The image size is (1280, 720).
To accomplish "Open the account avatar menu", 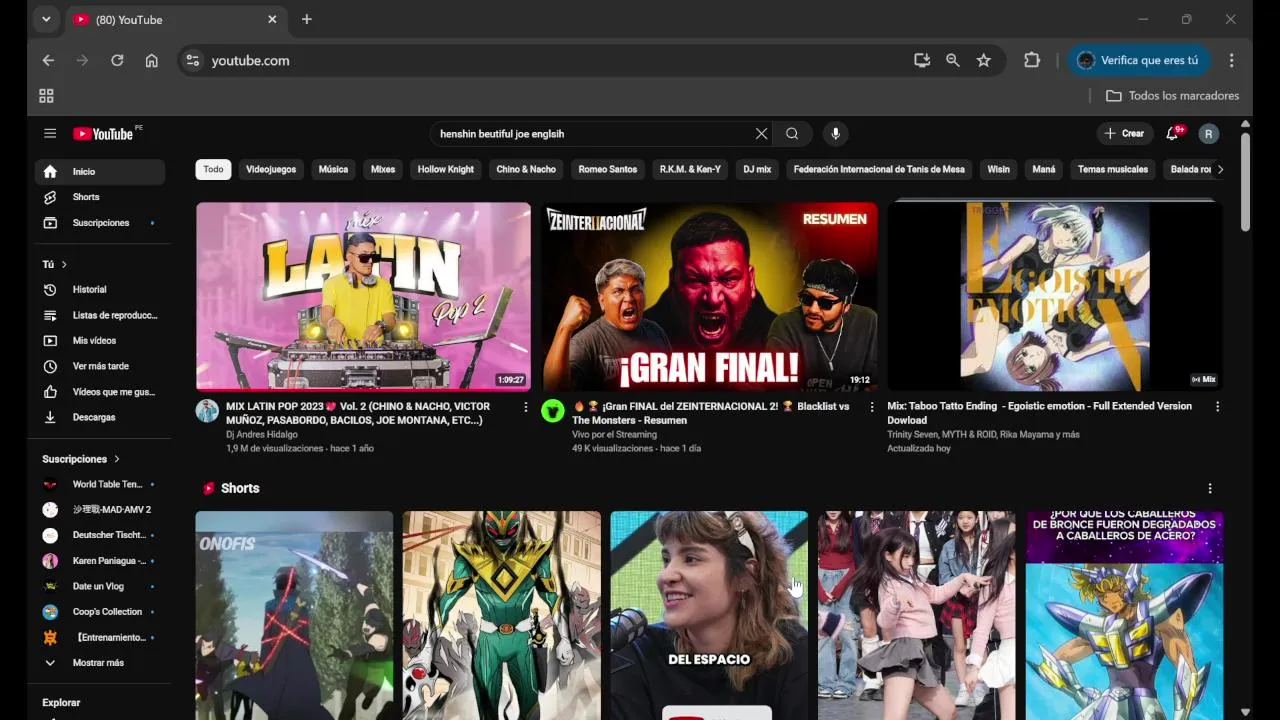I will [x=1209, y=134].
